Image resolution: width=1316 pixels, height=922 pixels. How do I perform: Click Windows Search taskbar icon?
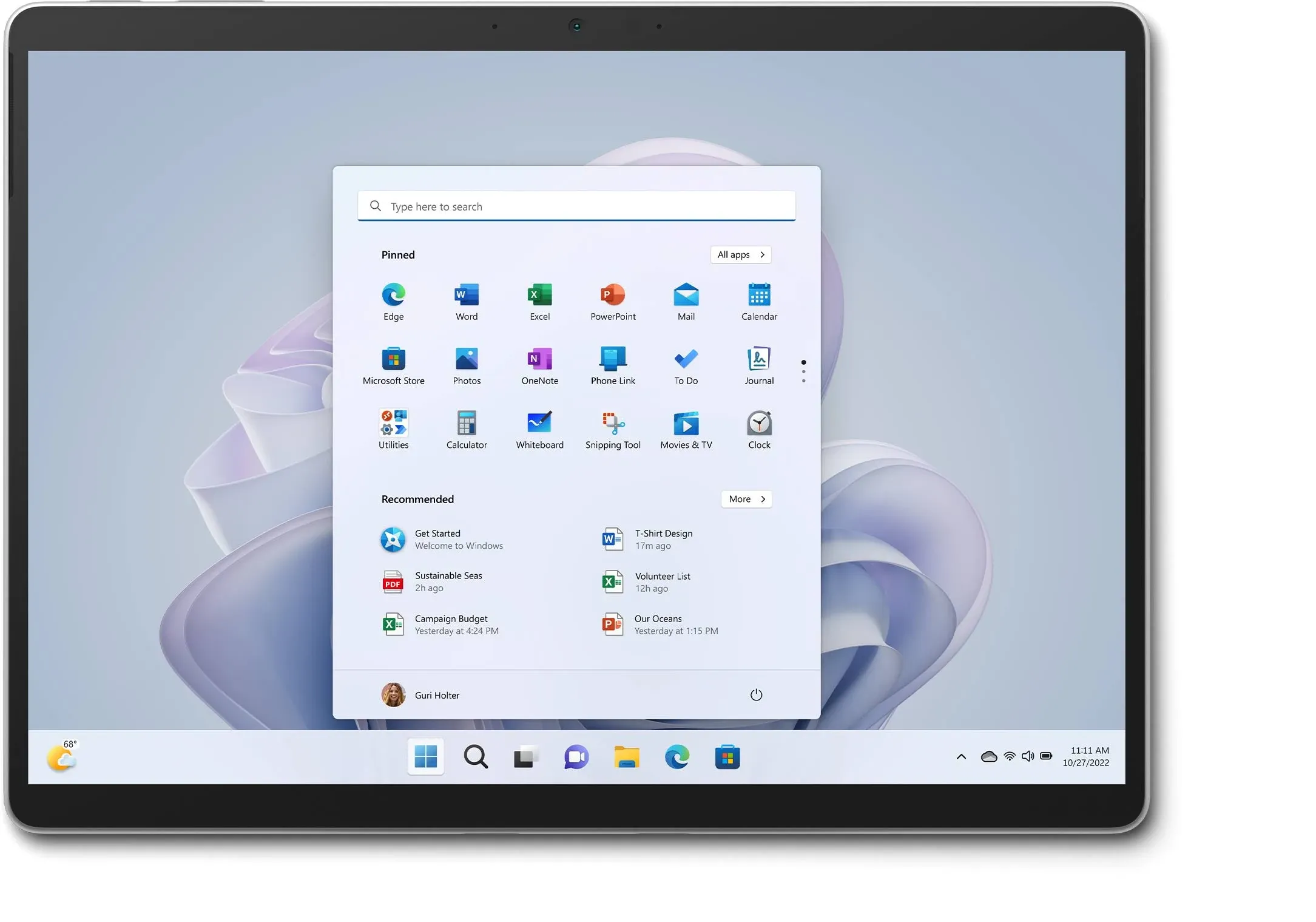(x=477, y=757)
